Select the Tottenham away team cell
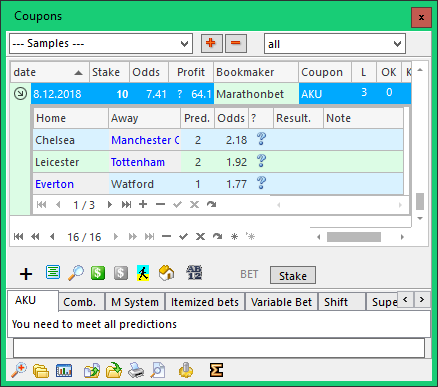This screenshot has width=438, height=387. point(145,162)
